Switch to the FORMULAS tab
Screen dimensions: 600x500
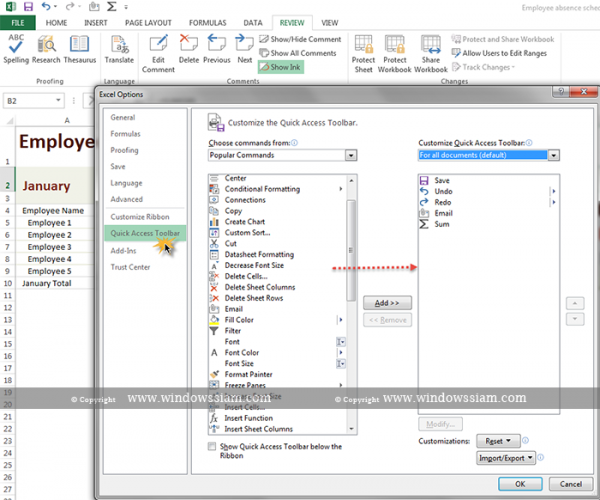[207, 23]
